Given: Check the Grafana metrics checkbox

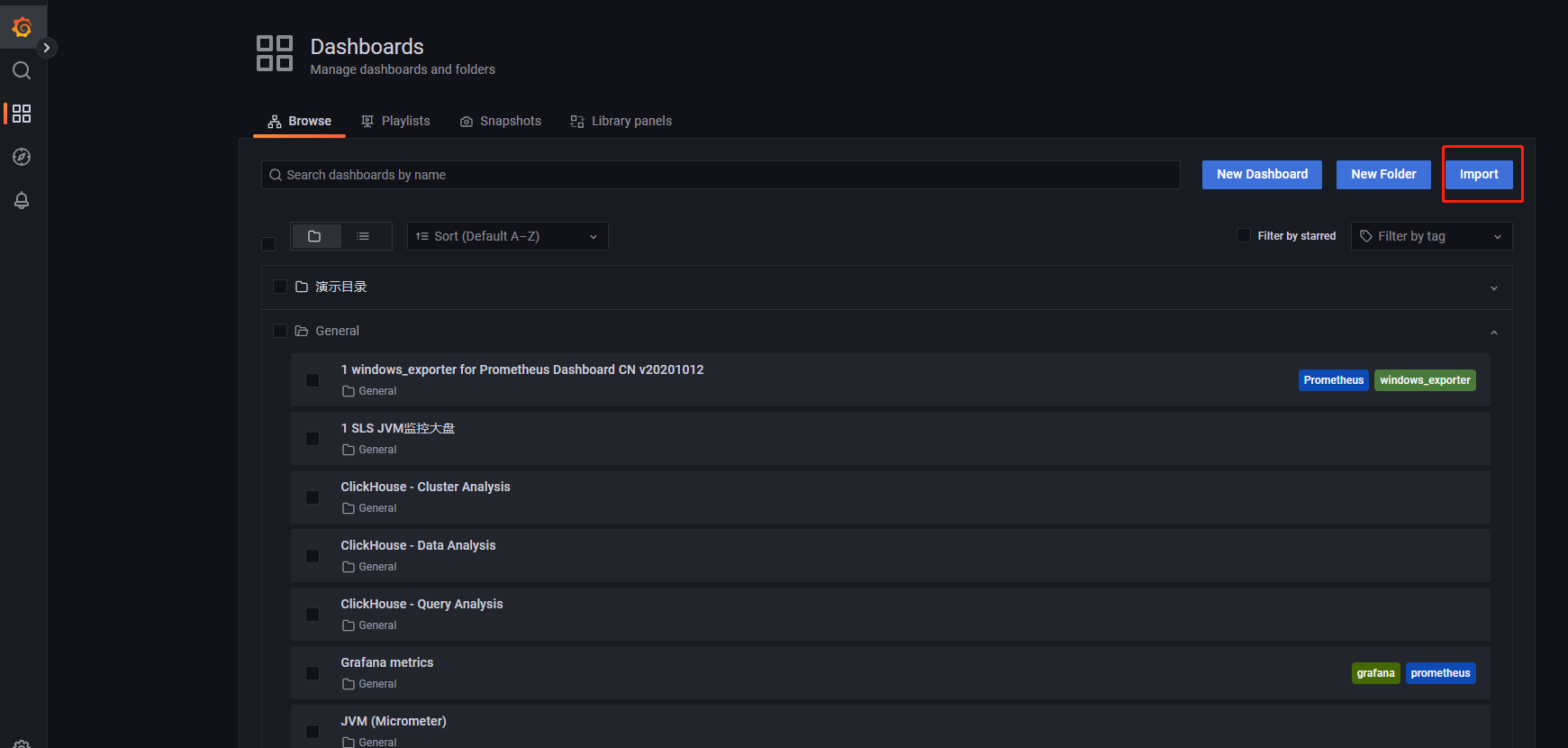Looking at the screenshot, I should click(313, 673).
